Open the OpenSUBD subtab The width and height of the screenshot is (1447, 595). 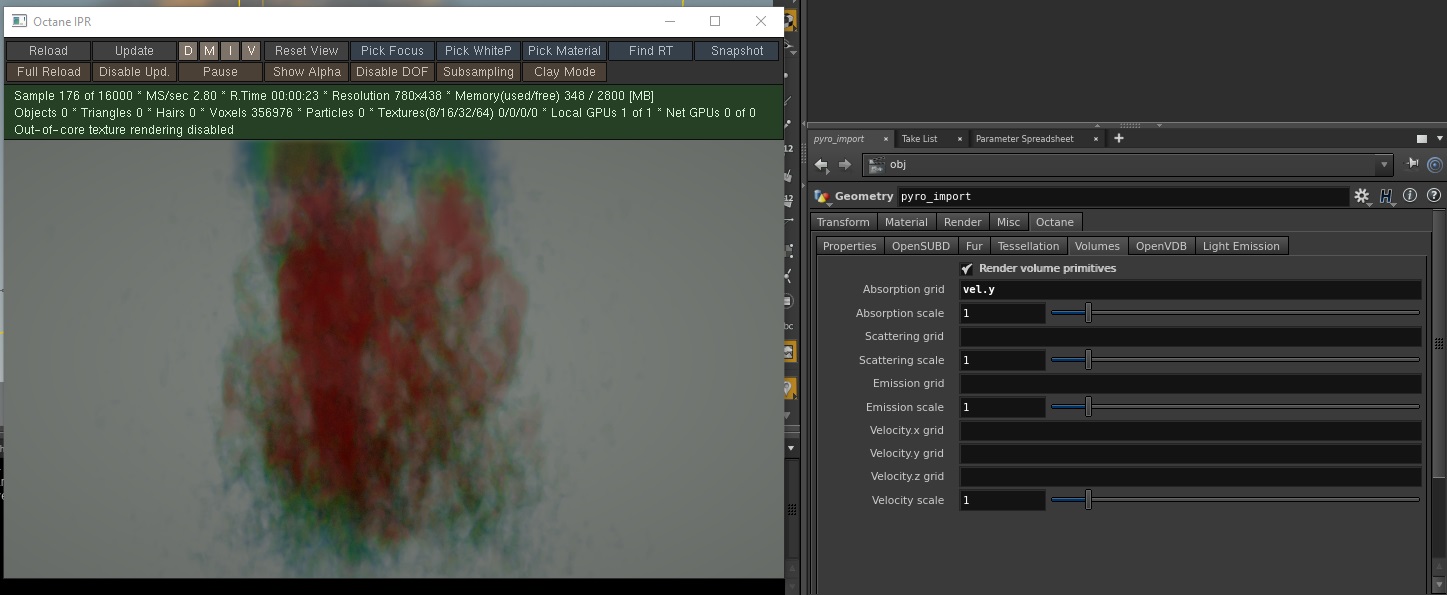click(x=921, y=246)
